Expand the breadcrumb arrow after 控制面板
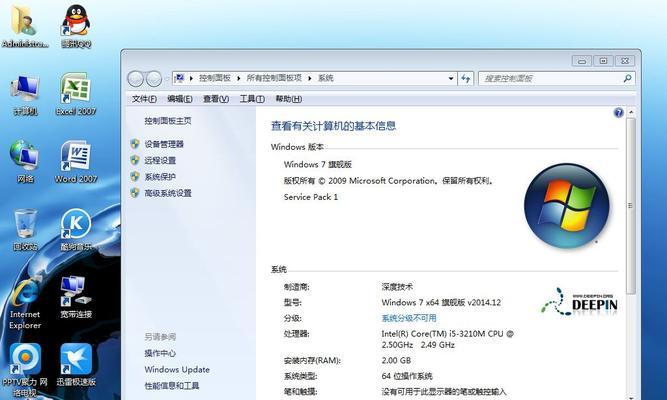Screen dimensions: 667x400 pyautogui.click(x=239, y=78)
